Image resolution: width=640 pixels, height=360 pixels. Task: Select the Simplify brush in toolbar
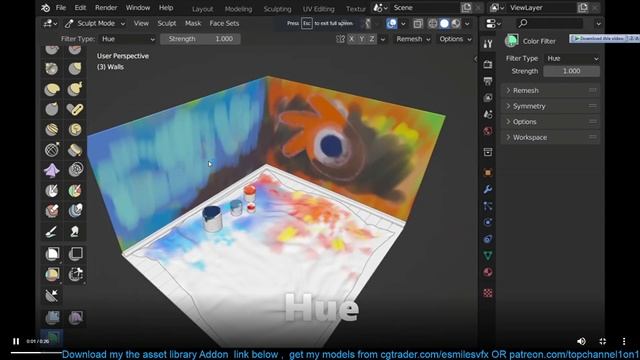click(x=75, y=170)
